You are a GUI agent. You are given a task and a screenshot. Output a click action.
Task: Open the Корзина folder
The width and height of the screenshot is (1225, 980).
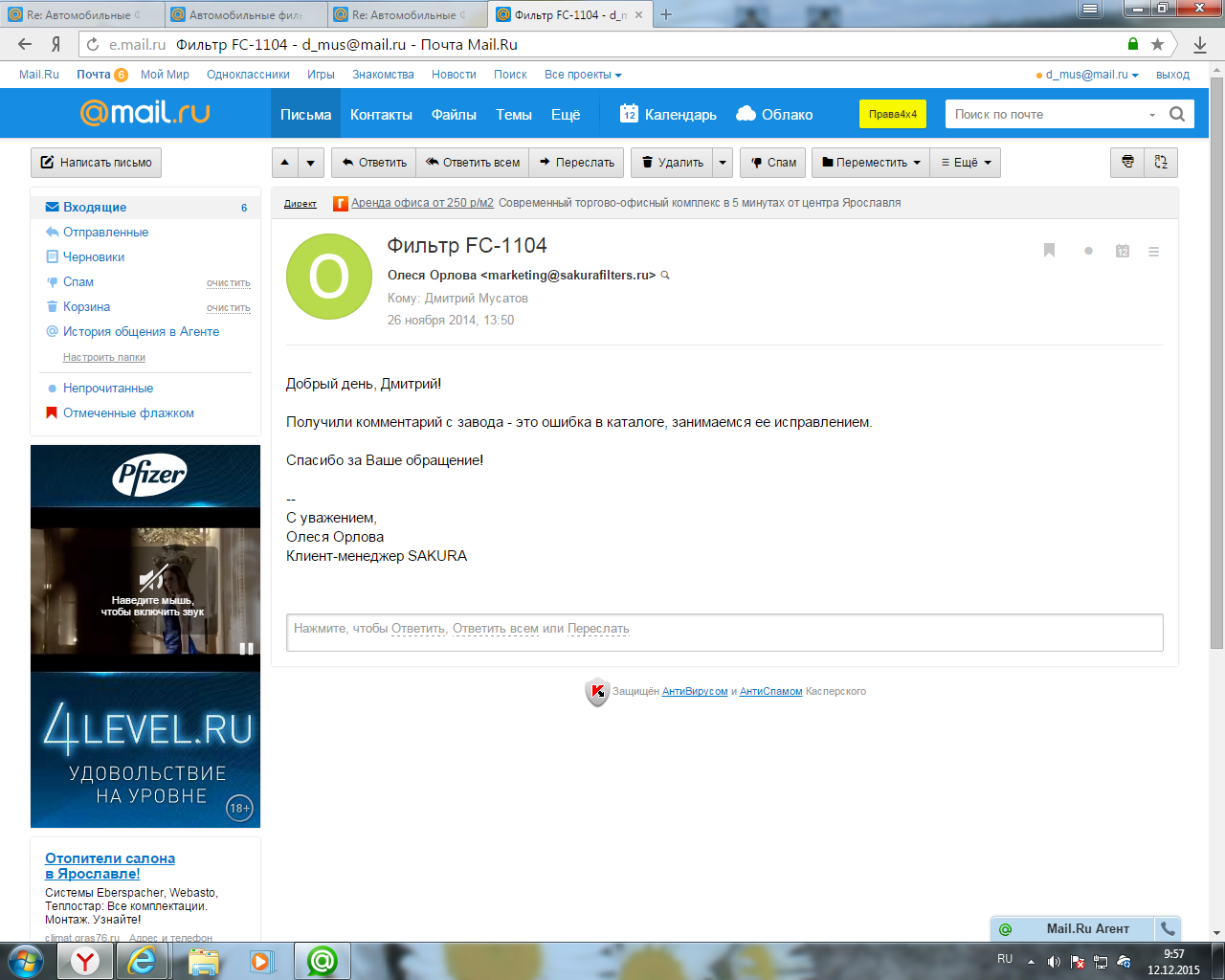tap(86, 306)
